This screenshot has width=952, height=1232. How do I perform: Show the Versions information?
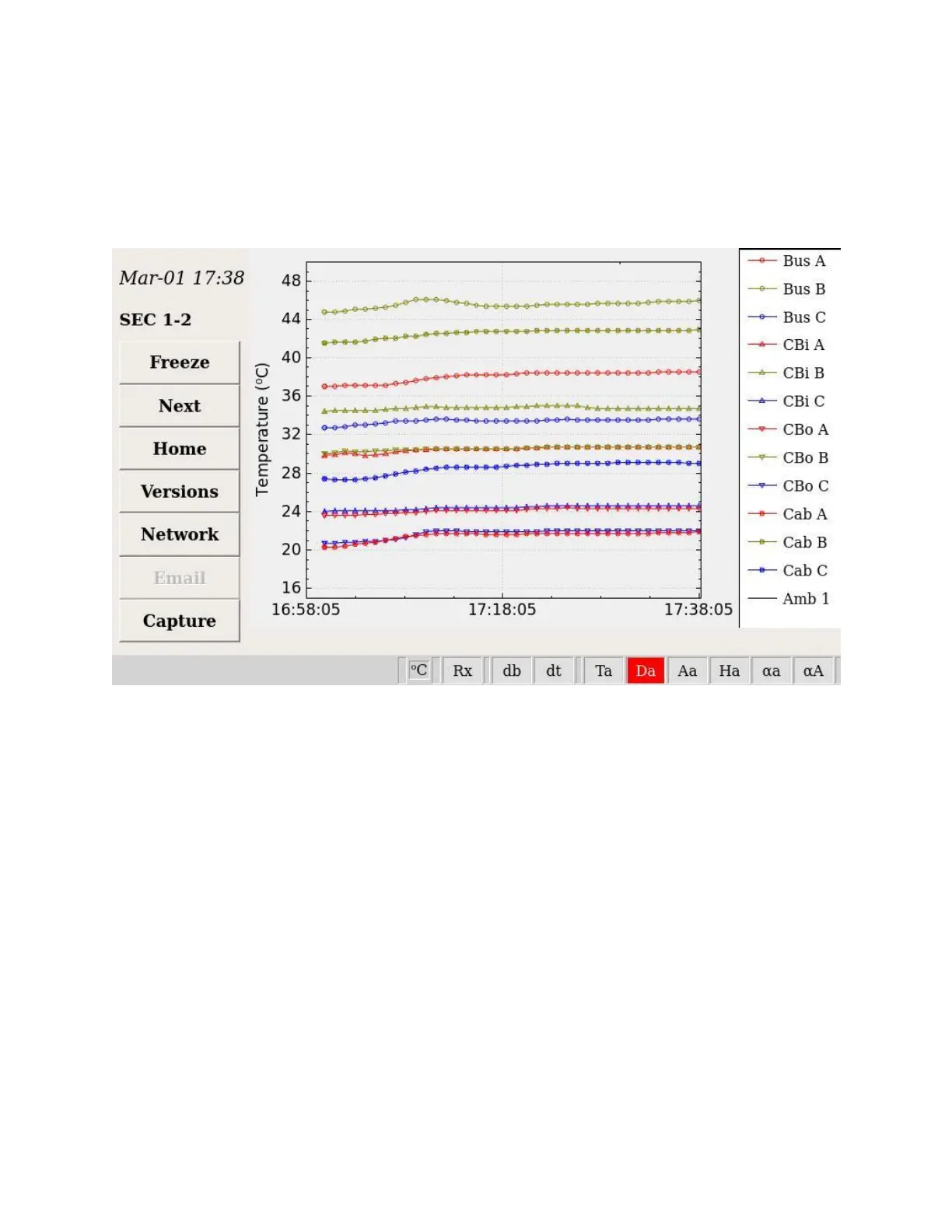[x=179, y=492]
